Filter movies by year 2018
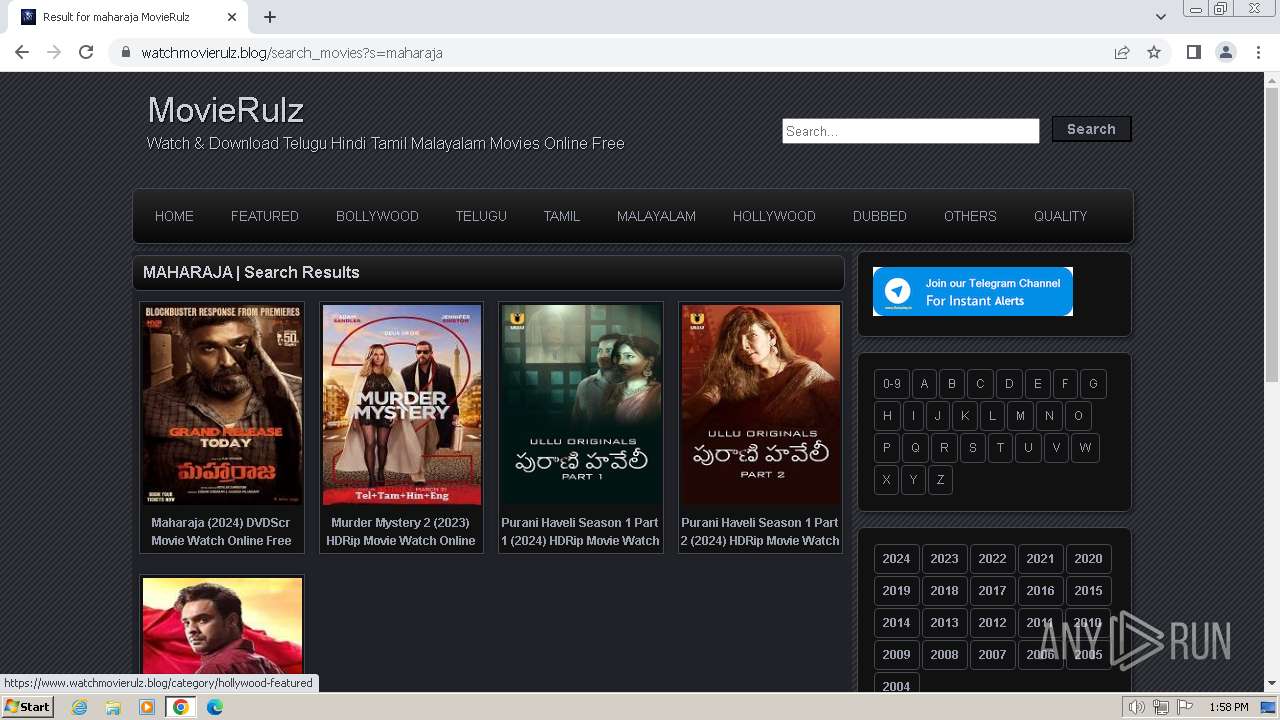1280x720 pixels. pyautogui.click(x=944, y=591)
